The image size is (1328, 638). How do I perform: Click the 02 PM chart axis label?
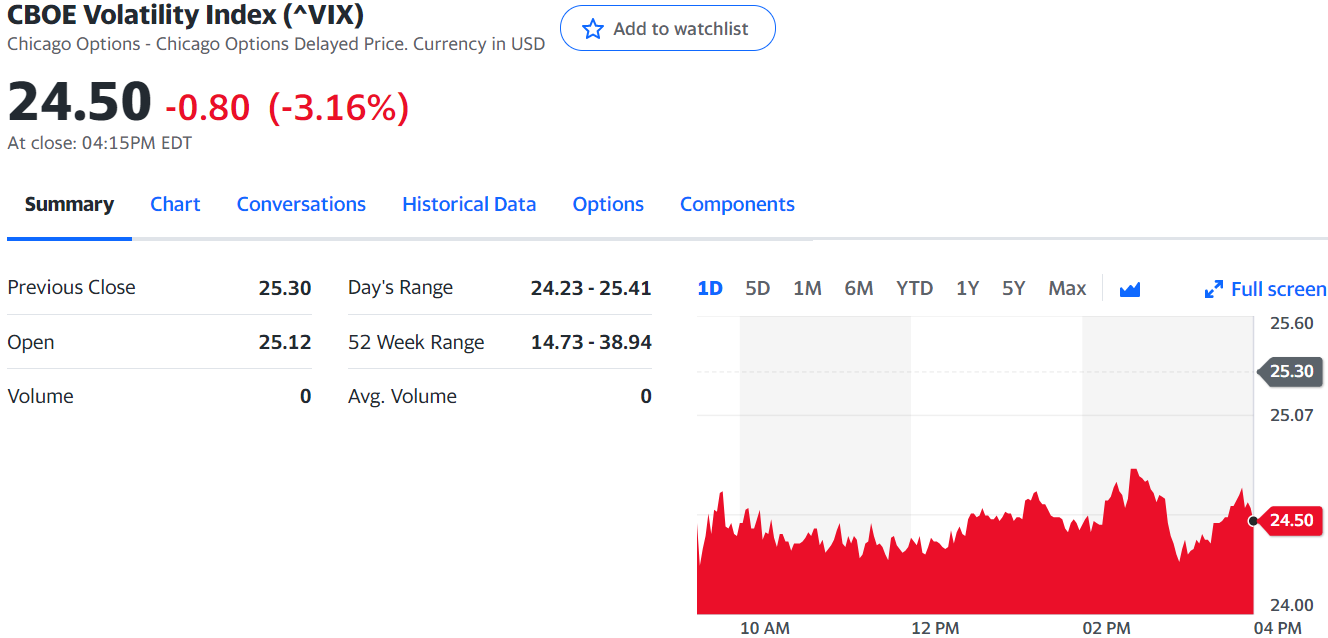[1106, 628]
